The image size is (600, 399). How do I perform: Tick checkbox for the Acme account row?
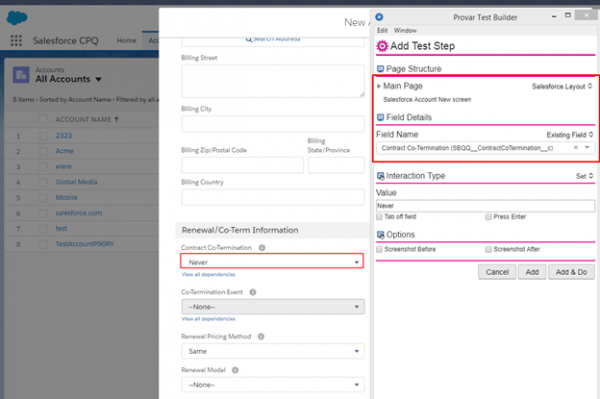point(43,151)
